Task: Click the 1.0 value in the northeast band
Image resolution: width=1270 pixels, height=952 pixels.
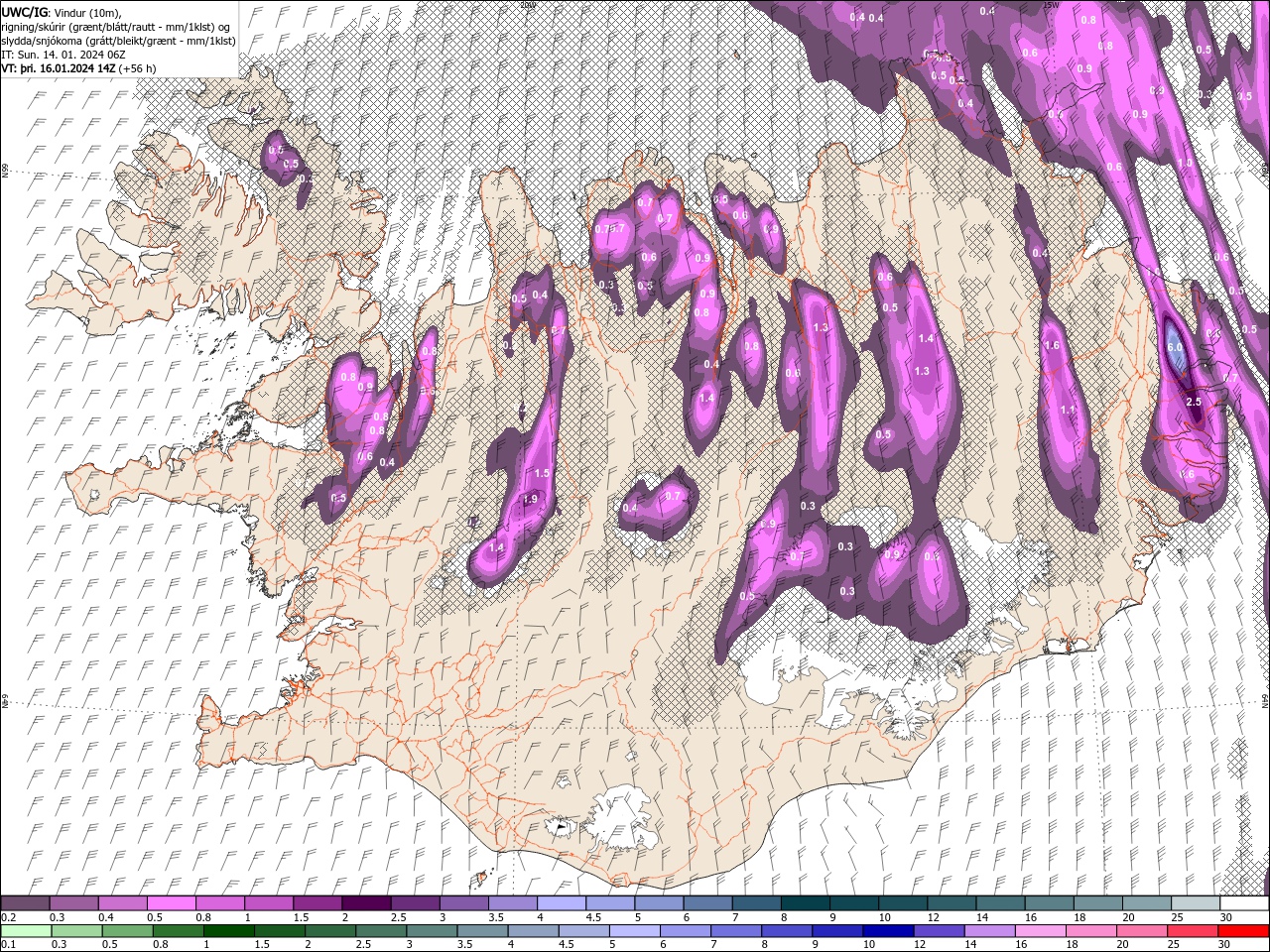Action: pos(1185,164)
